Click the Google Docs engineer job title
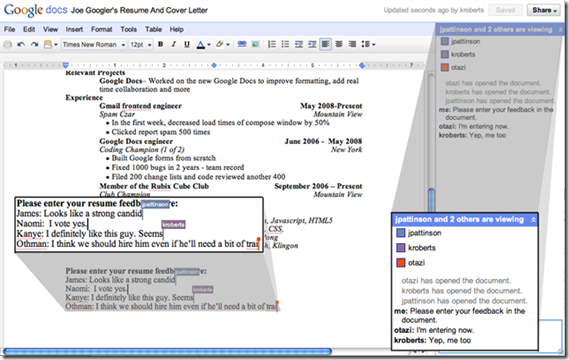Viewport: 569px width, 360px height. [x=136, y=141]
